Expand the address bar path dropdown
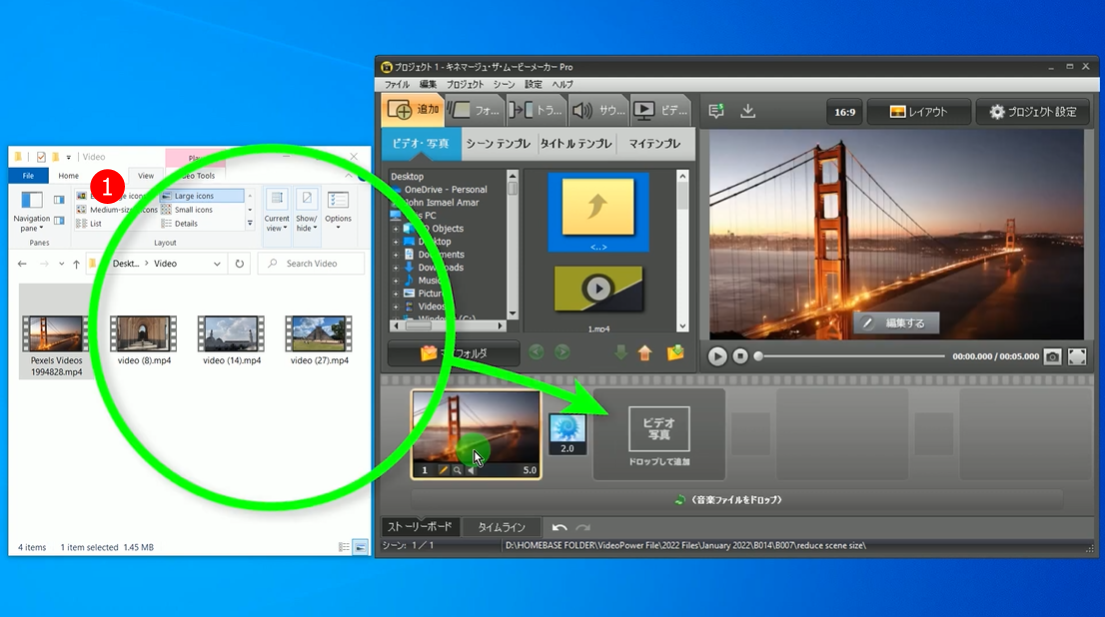1105x617 pixels. click(x=217, y=264)
